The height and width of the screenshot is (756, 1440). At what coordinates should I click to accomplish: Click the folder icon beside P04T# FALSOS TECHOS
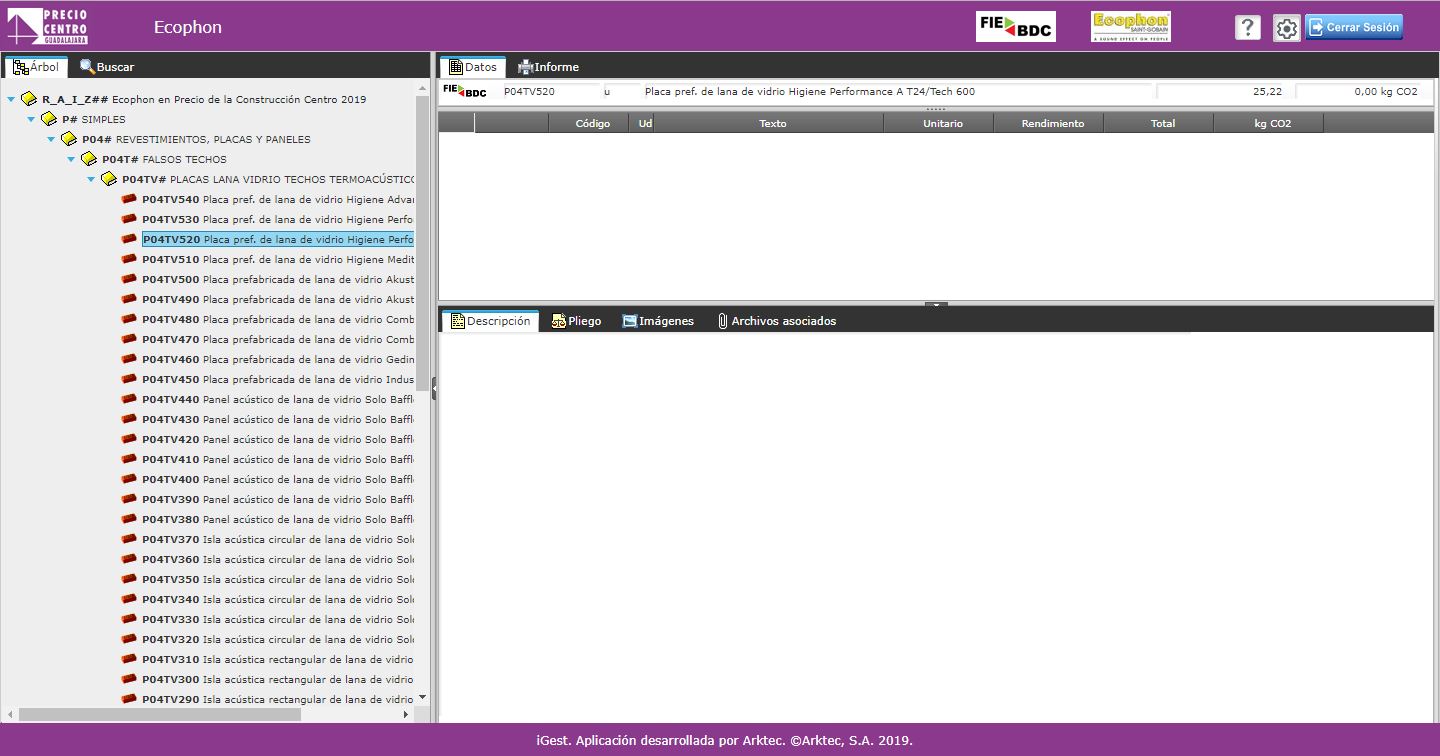click(x=89, y=159)
